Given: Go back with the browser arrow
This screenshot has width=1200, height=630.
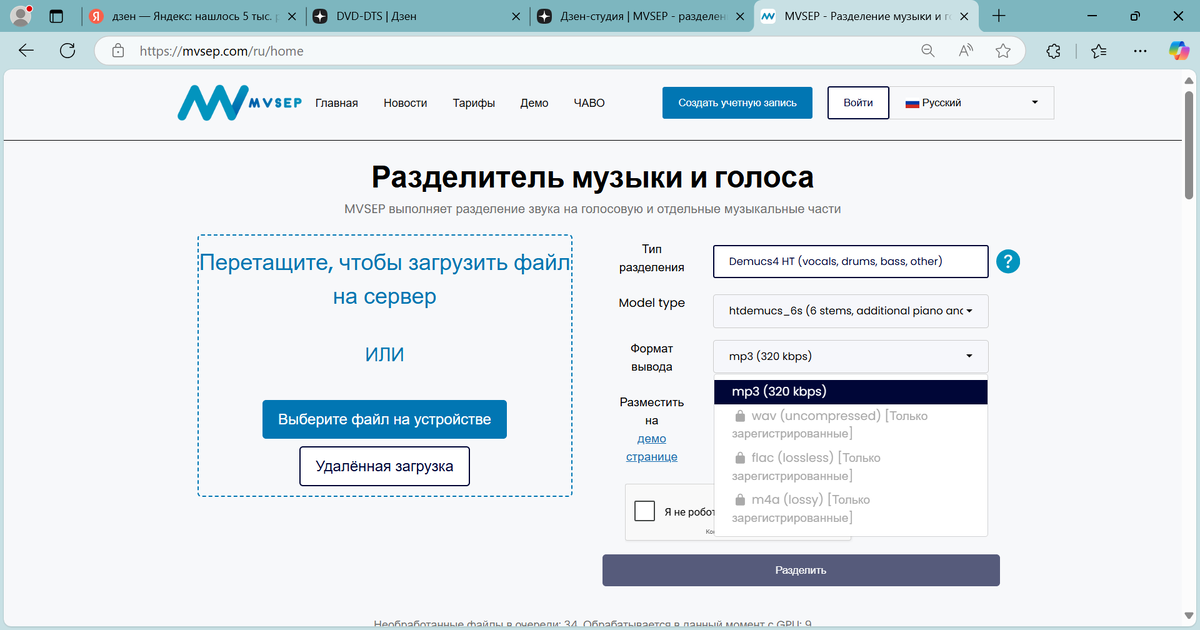Looking at the screenshot, I should [27, 50].
